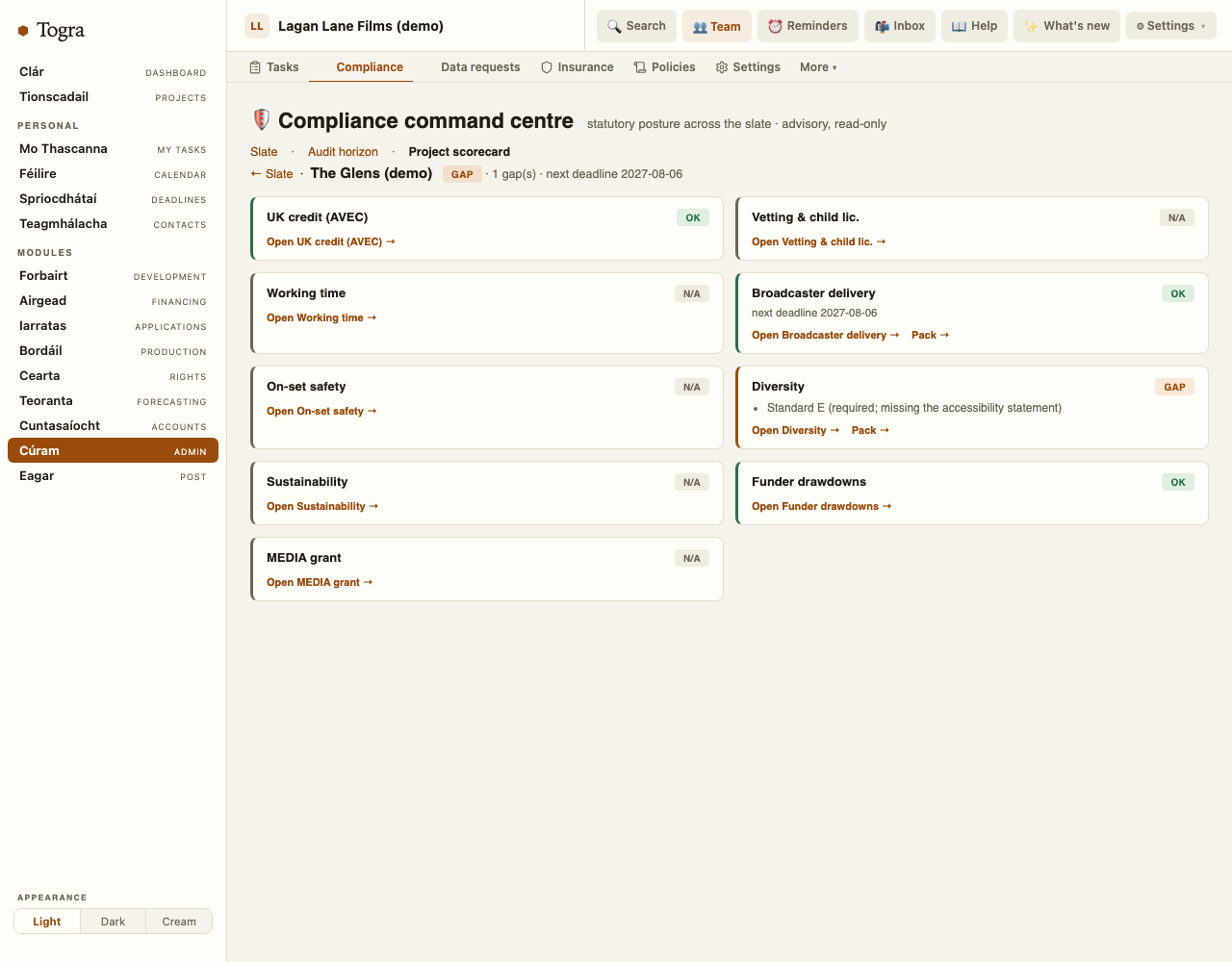Select the Project scorecard view
The height and width of the screenshot is (962, 1232).
pyautogui.click(x=459, y=152)
